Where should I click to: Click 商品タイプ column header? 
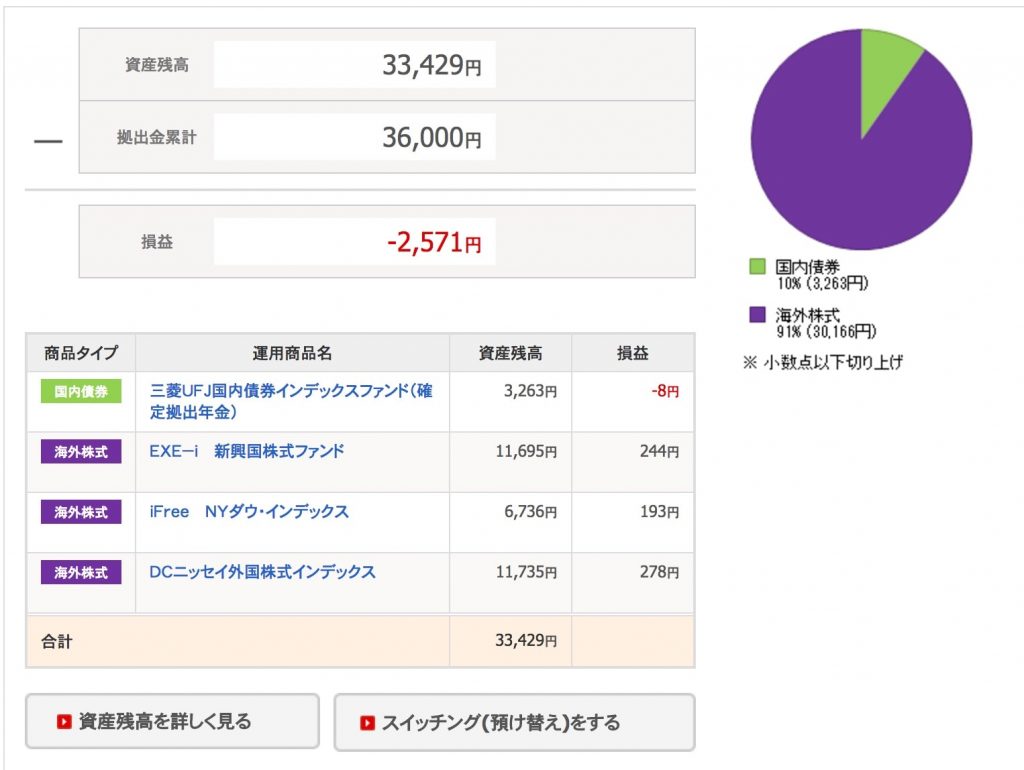81,353
